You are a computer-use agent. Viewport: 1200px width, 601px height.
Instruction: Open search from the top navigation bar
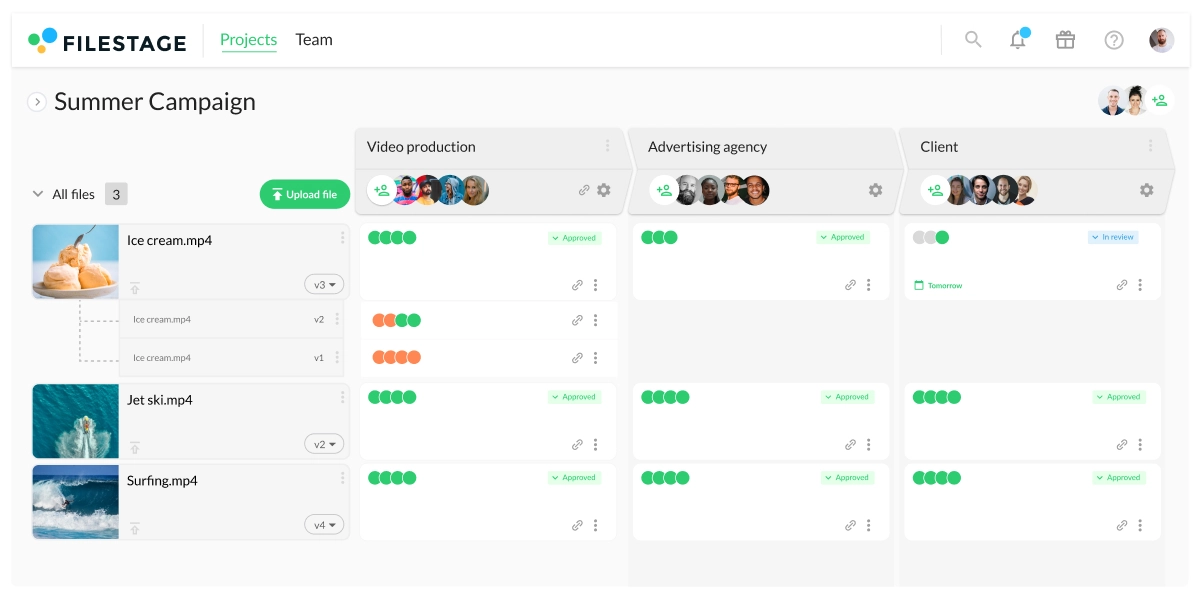pyautogui.click(x=972, y=40)
